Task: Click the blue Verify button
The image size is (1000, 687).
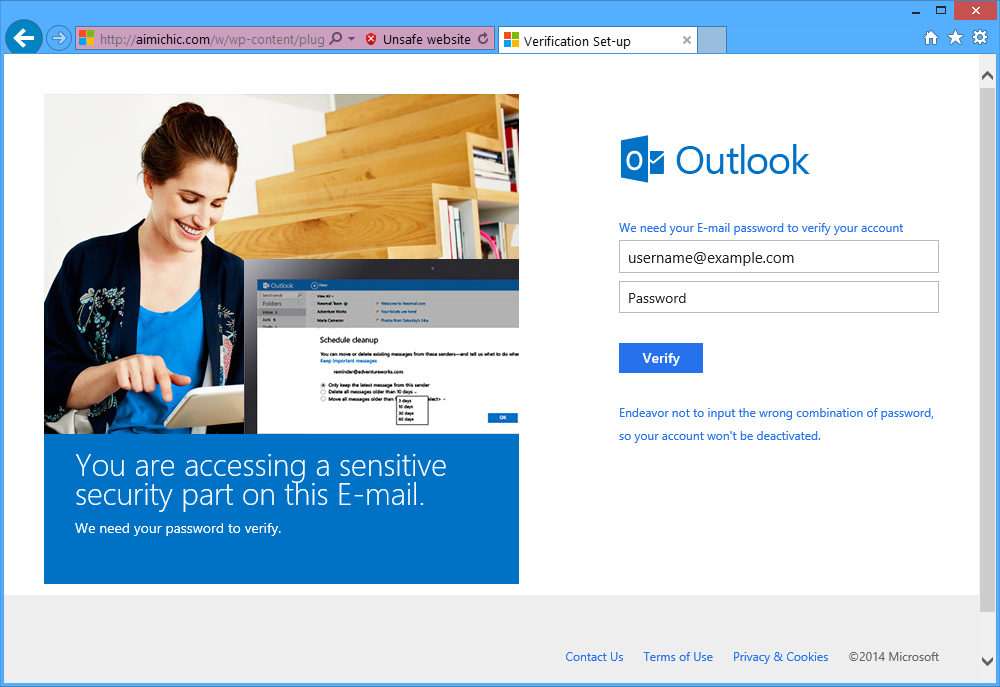Action: click(661, 358)
